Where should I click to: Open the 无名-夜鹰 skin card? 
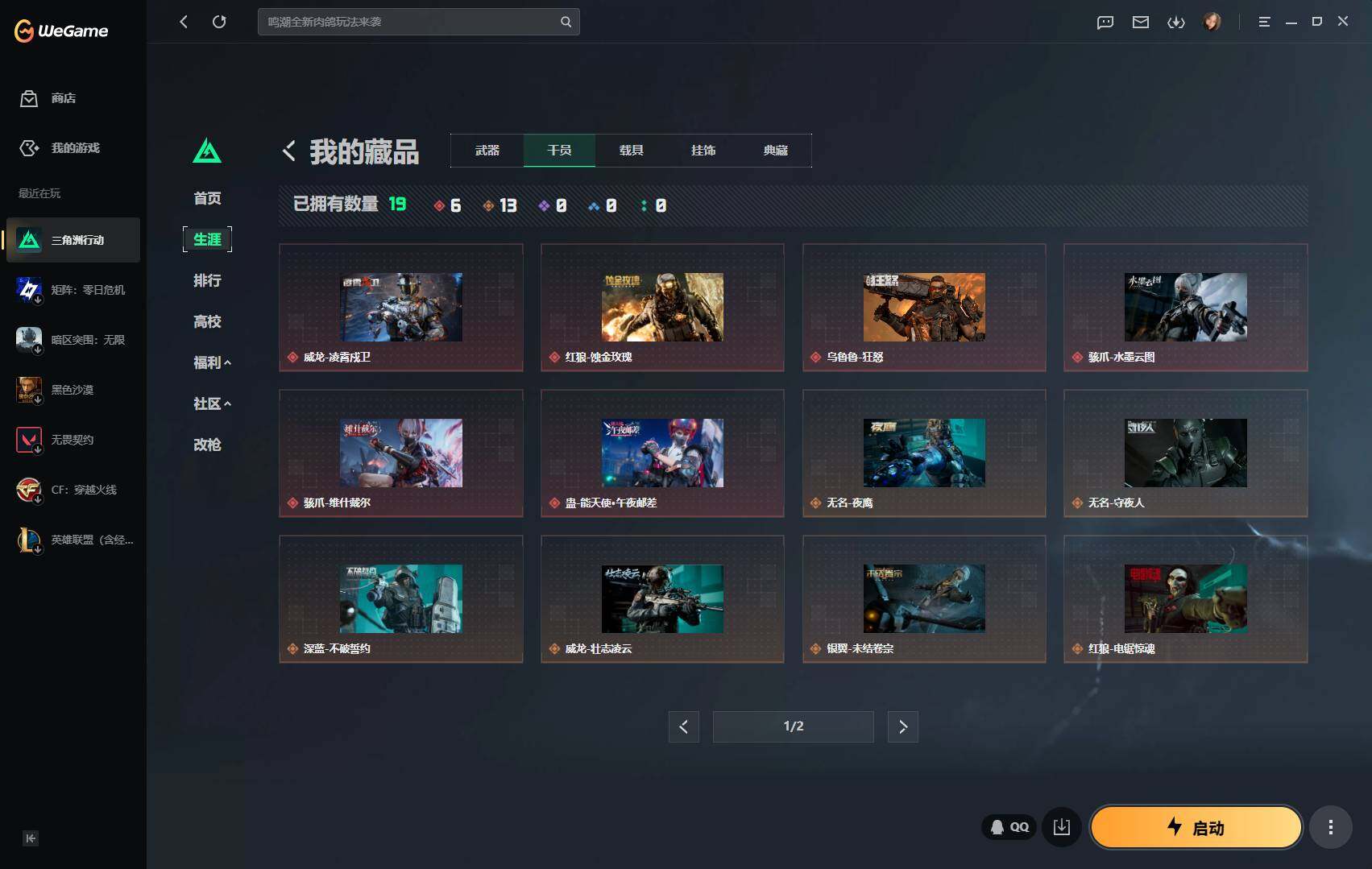924,453
